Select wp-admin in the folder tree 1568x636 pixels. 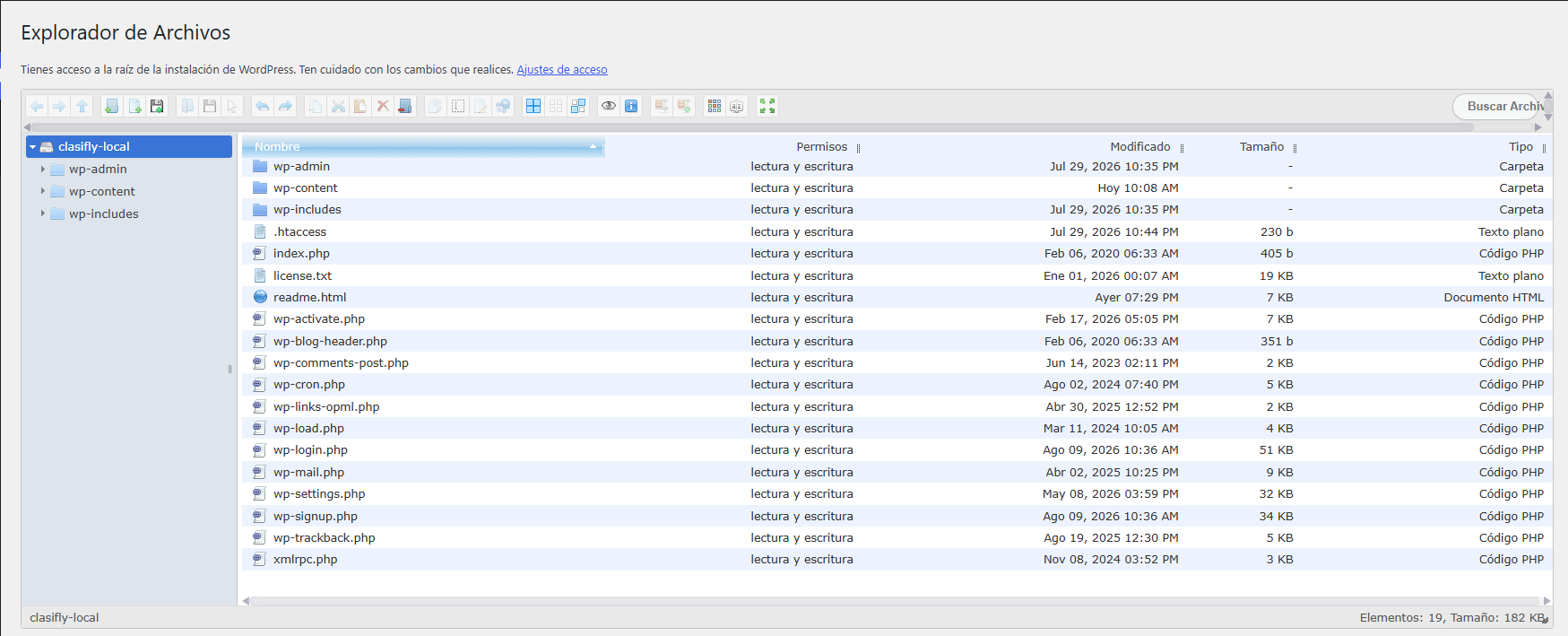pos(98,169)
